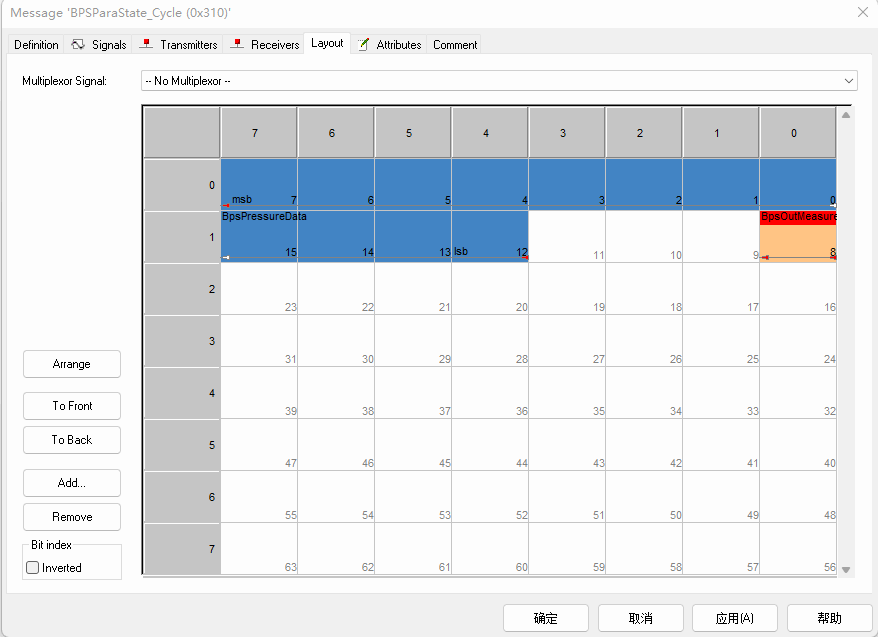Image resolution: width=878 pixels, height=637 pixels.
Task: Click column header 0
Action: 797,133
